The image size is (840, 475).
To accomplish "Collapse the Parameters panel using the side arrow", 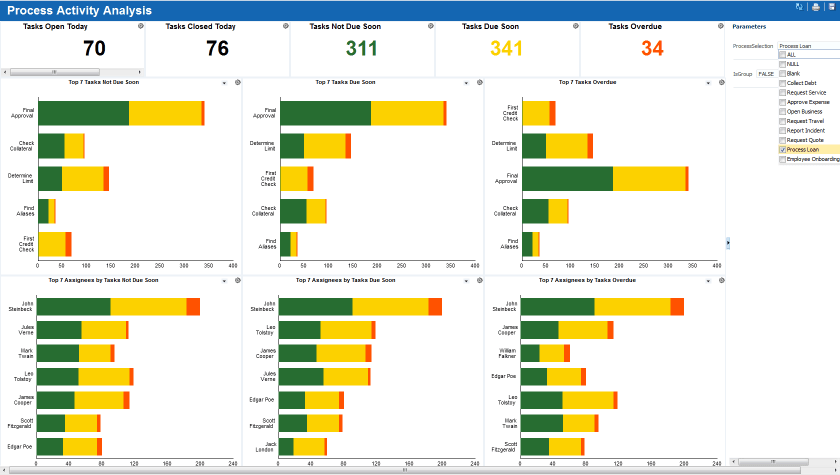I will click(x=728, y=243).
